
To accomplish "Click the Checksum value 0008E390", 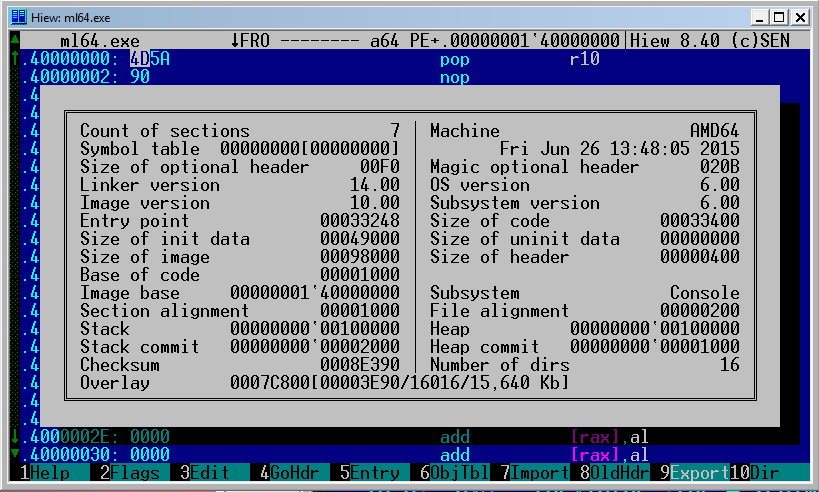I will (359, 365).
